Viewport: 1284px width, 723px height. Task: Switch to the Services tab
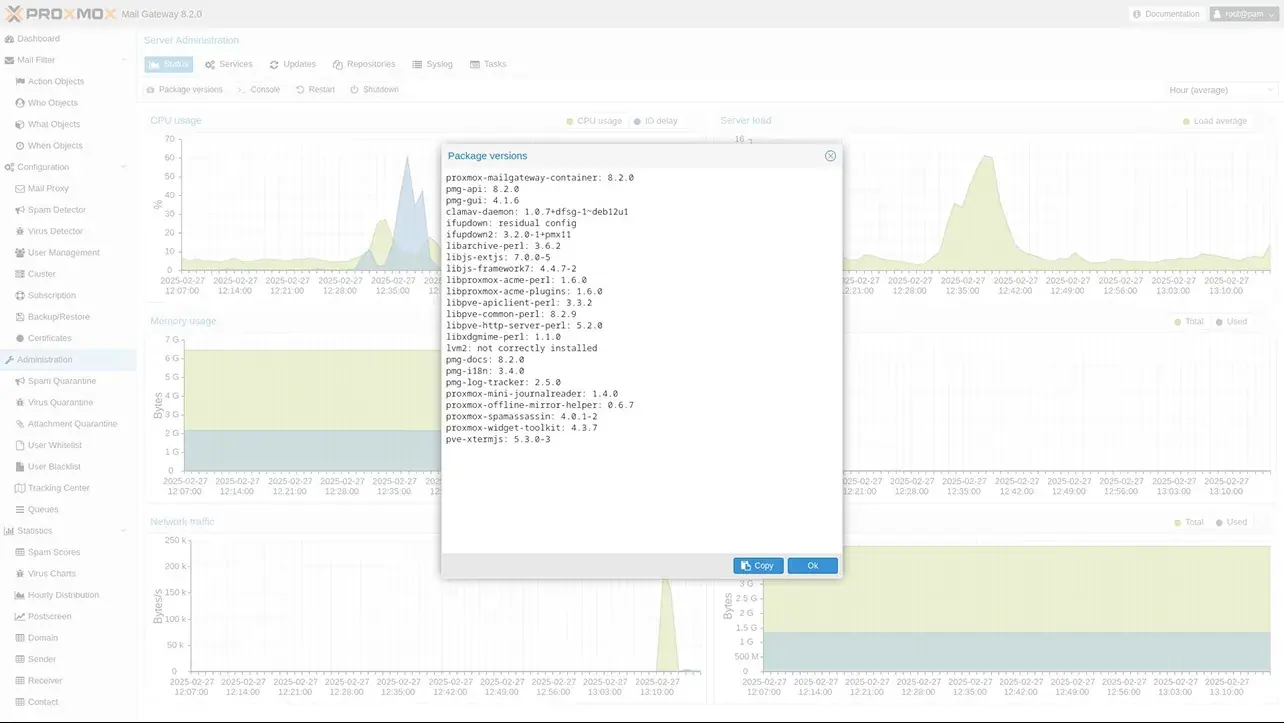[229, 64]
